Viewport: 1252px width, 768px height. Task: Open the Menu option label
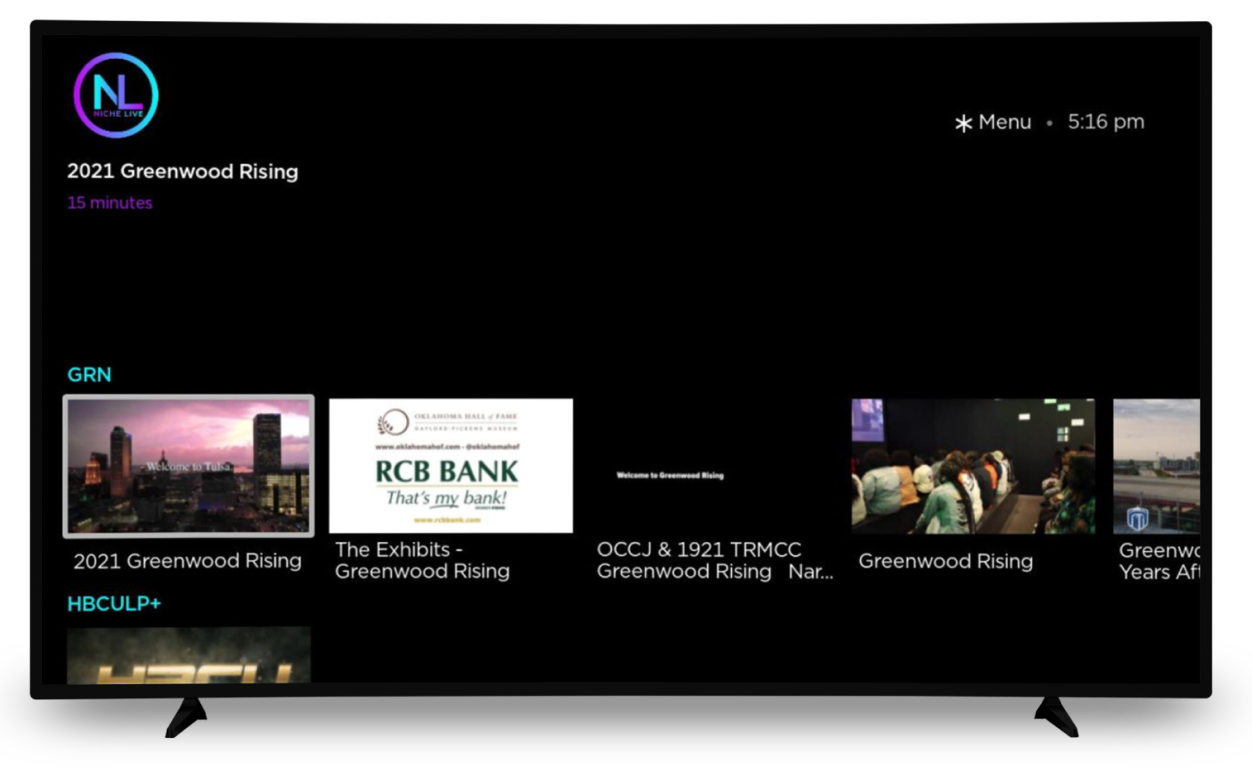tap(1005, 122)
